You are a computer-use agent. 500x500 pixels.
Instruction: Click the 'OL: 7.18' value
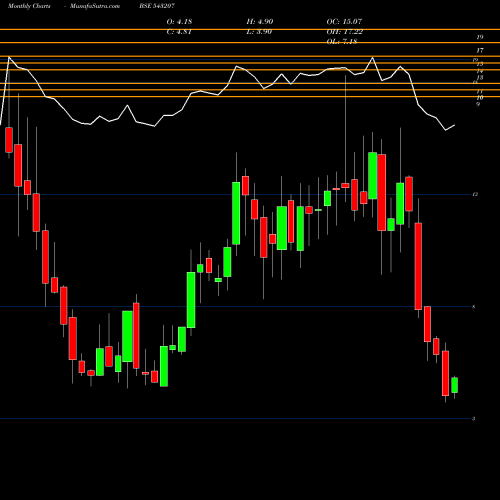click(342, 42)
